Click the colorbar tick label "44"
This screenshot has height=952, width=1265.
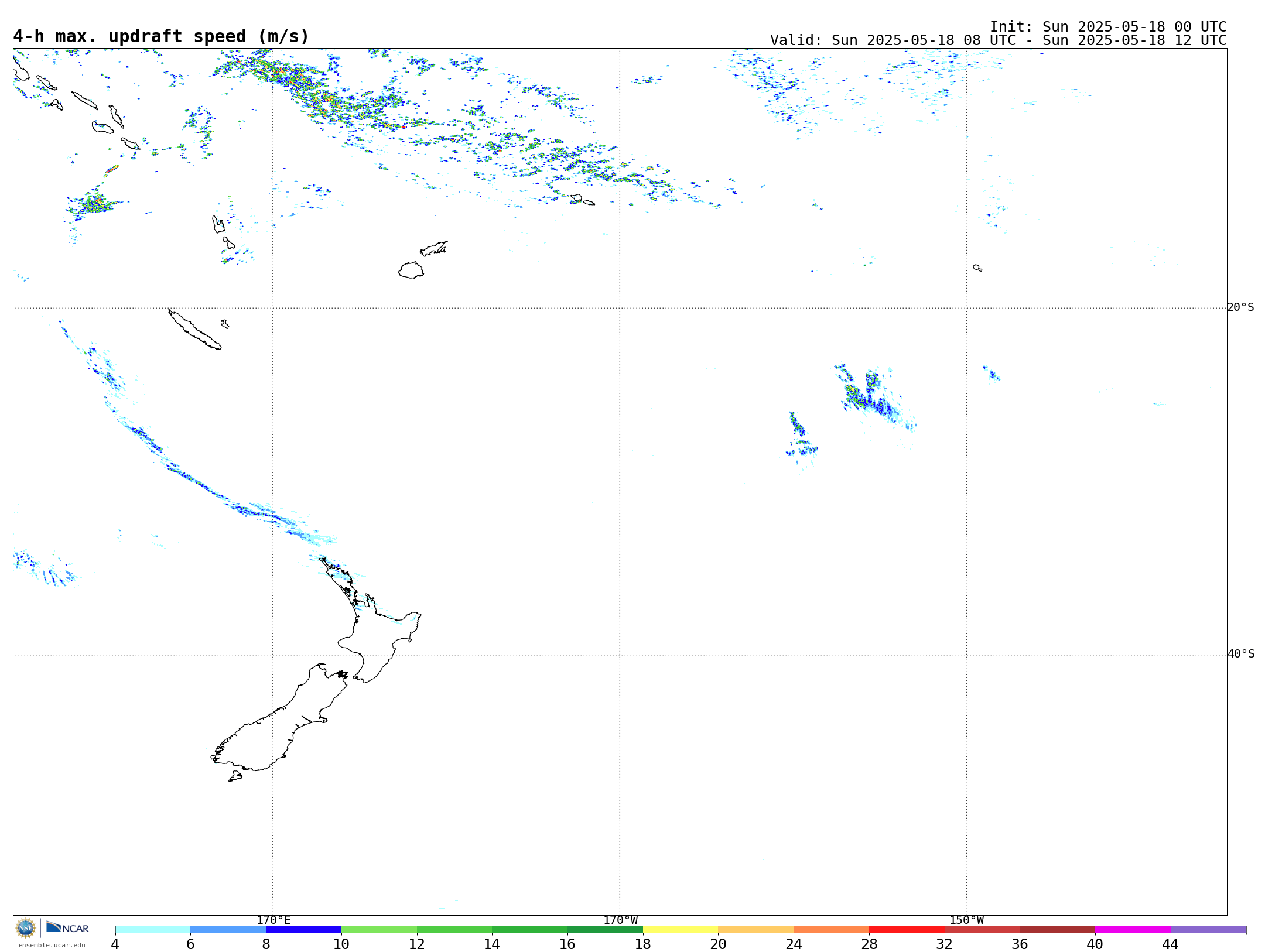(x=1171, y=944)
